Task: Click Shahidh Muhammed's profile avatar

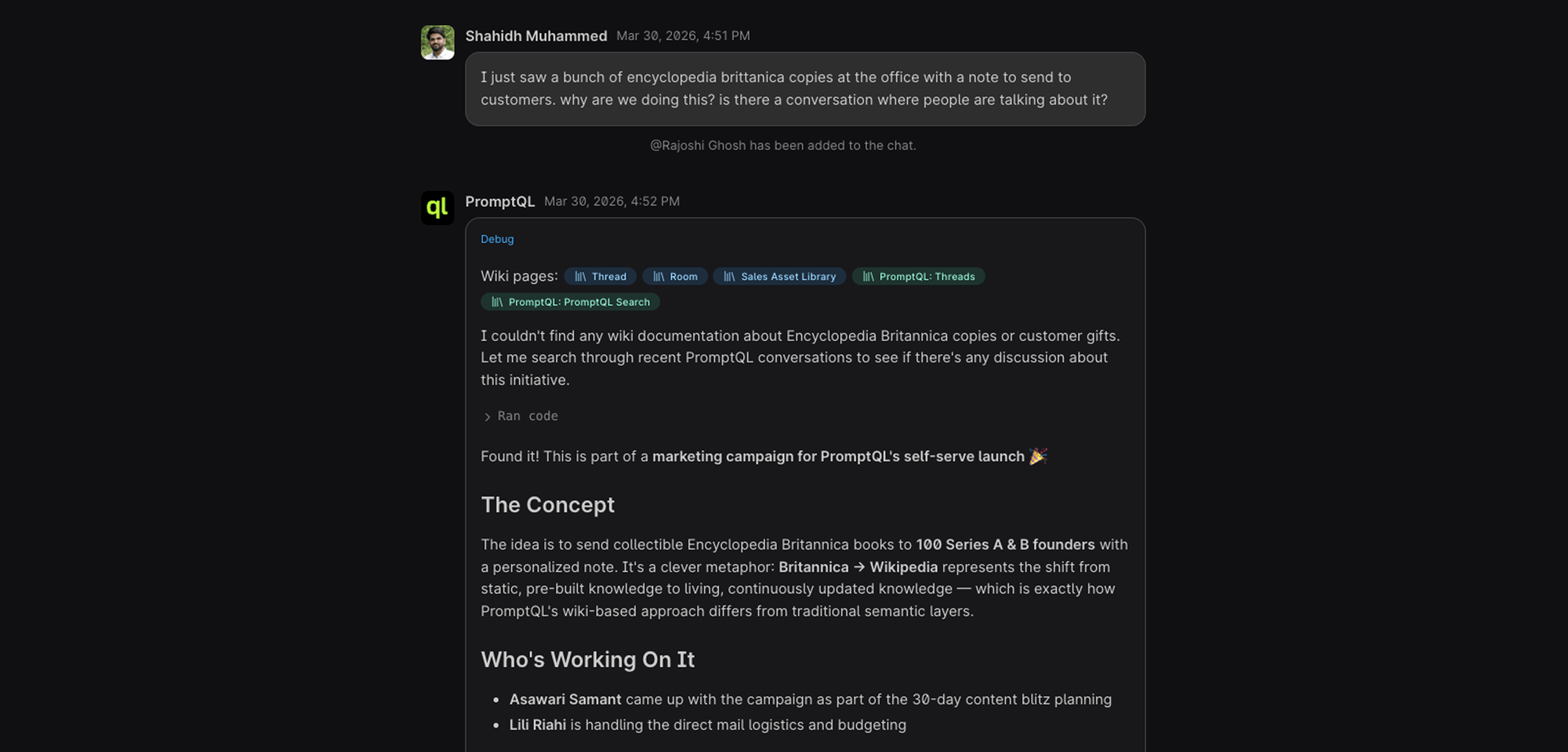Action: [x=437, y=42]
